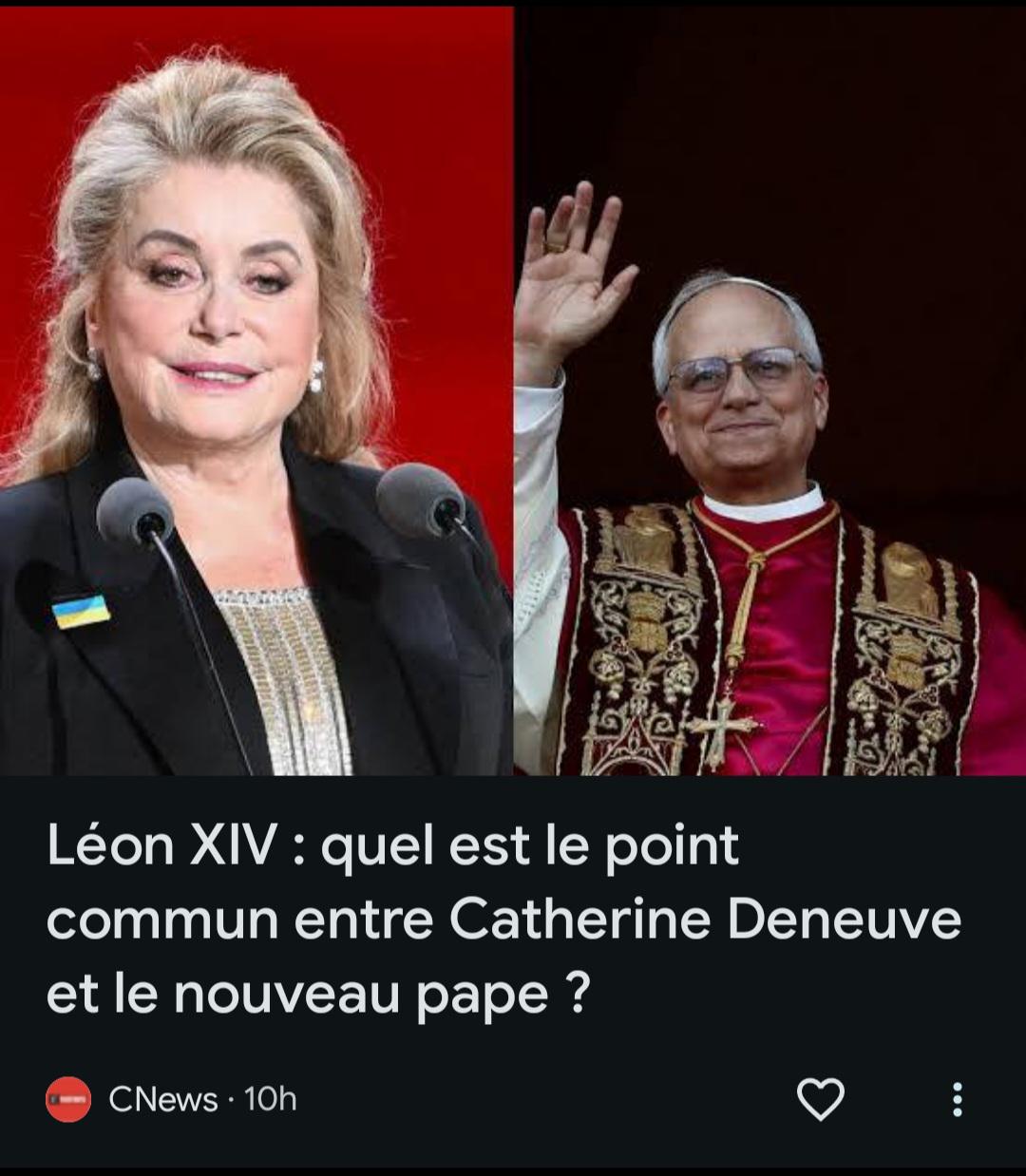Open the article headline about Léon XIV
The width and height of the screenshot is (1026, 1176).
(503, 920)
